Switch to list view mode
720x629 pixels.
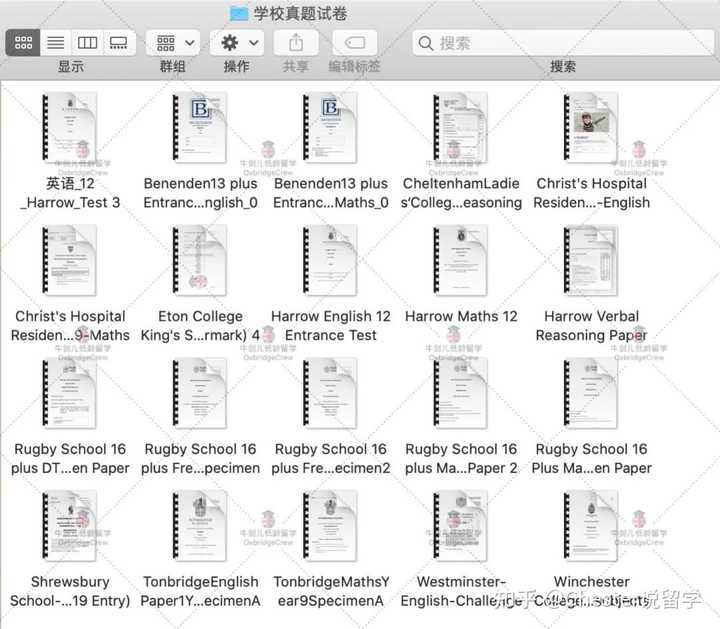tap(56, 43)
